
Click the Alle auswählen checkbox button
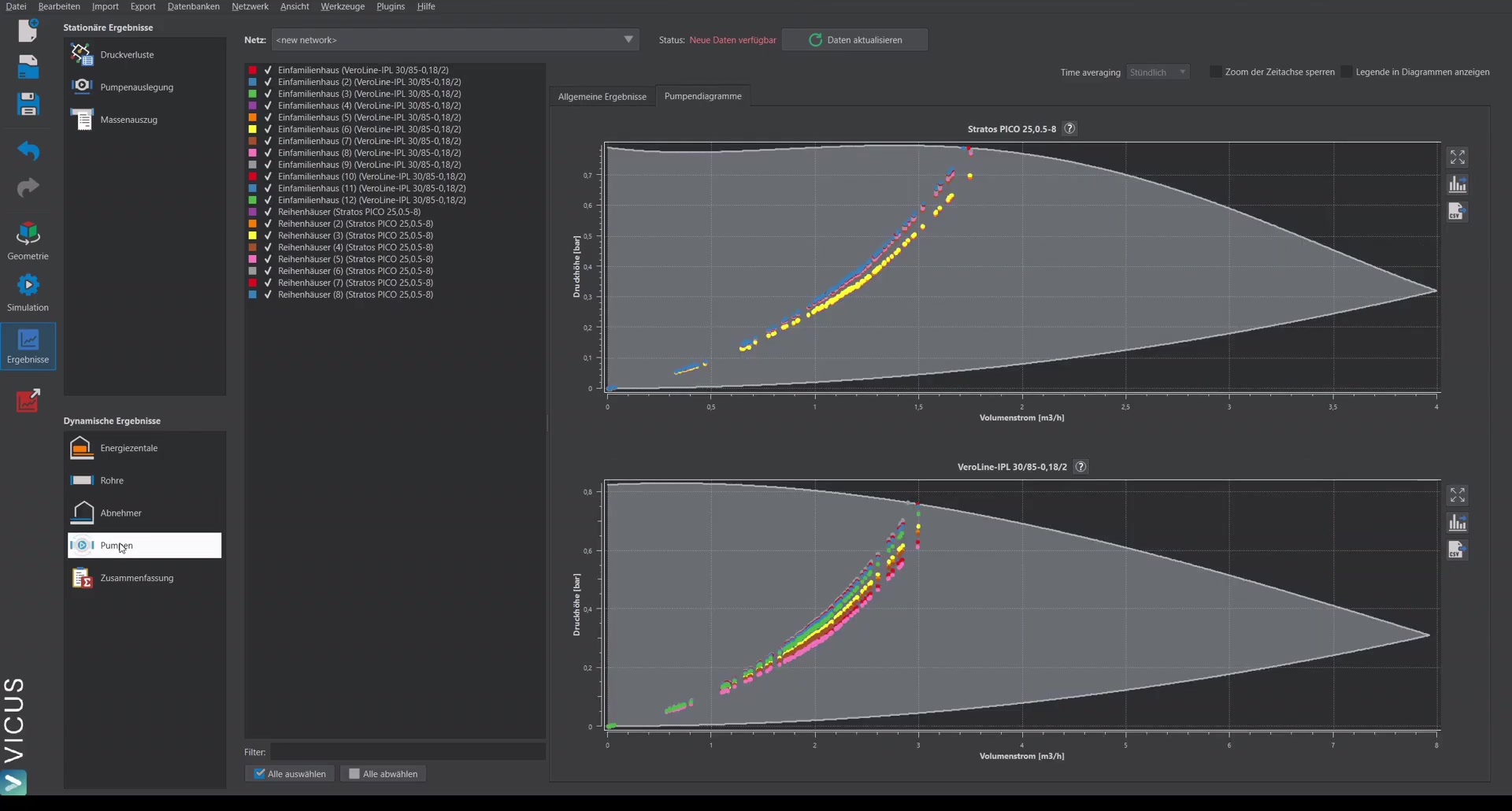tap(290, 774)
